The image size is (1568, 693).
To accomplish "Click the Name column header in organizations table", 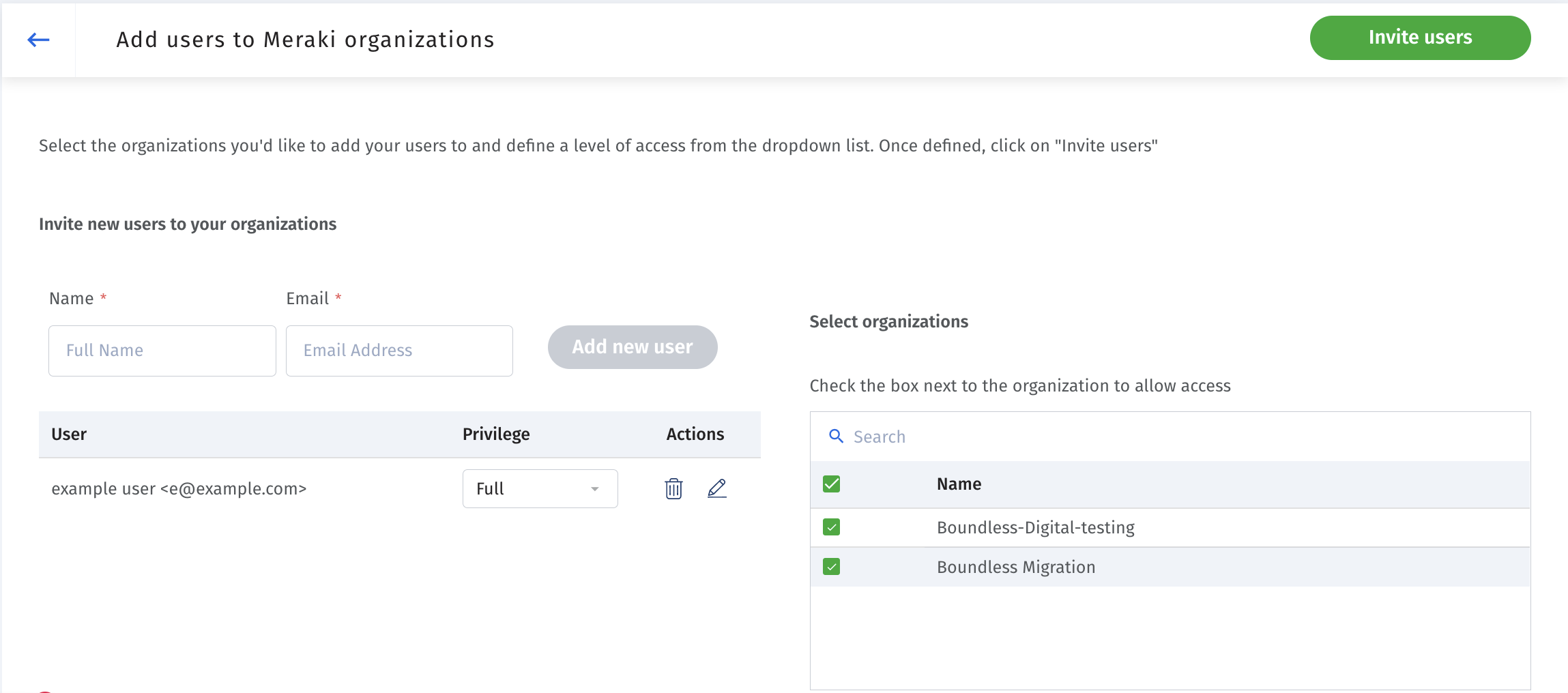I will (959, 484).
